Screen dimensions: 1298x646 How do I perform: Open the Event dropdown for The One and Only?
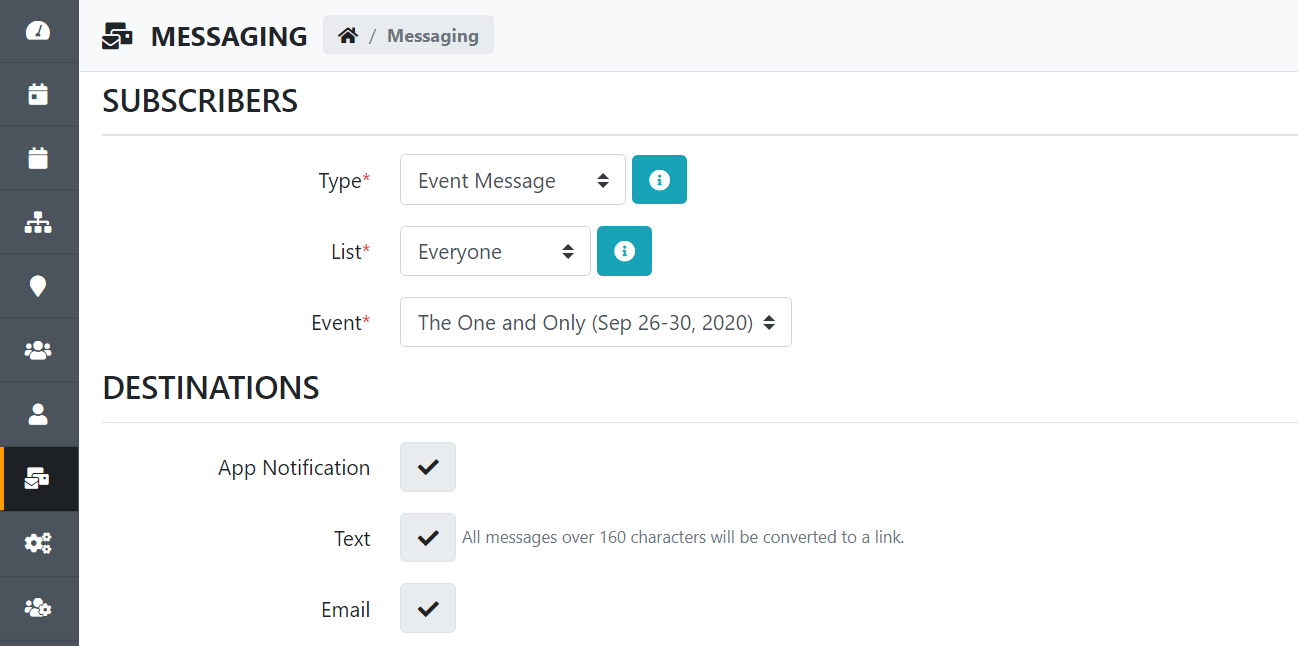pos(595,322)
